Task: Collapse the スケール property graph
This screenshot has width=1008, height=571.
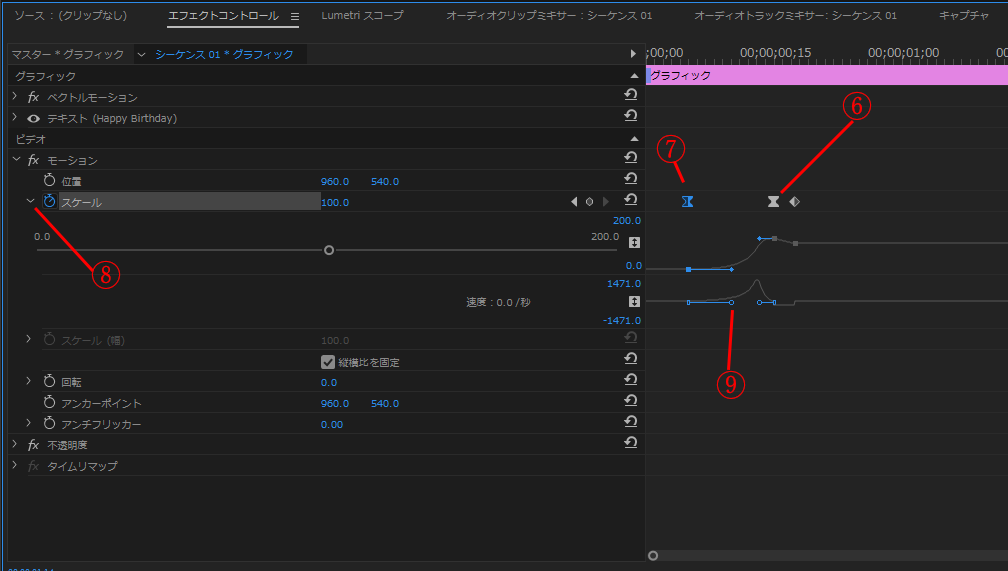Action: click(x=30, y=201)
